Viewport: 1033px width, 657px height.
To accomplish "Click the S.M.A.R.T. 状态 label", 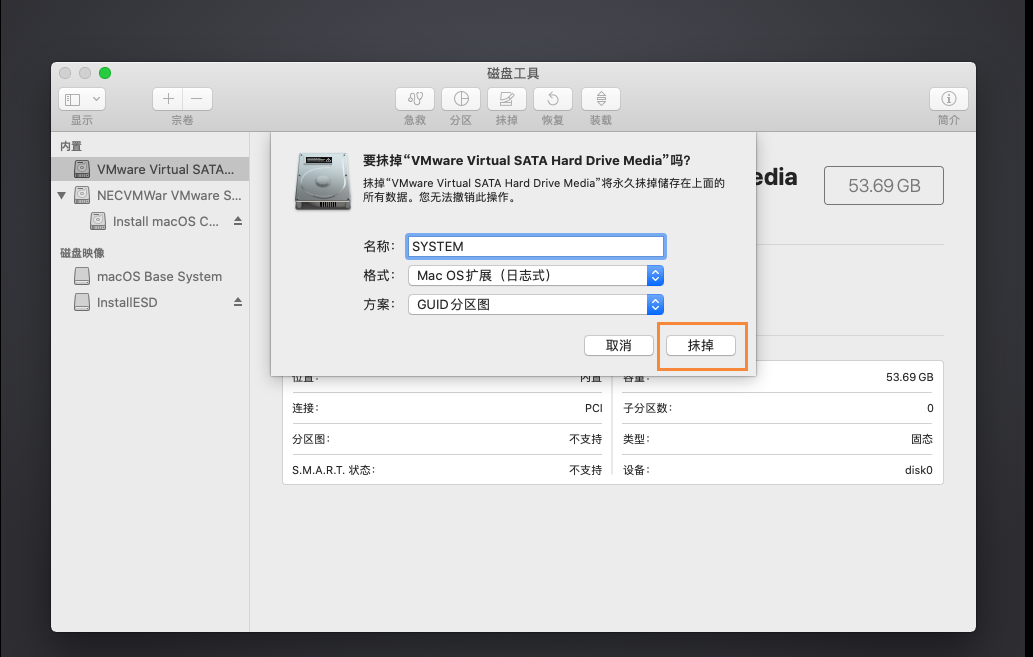I will (333, 470).
